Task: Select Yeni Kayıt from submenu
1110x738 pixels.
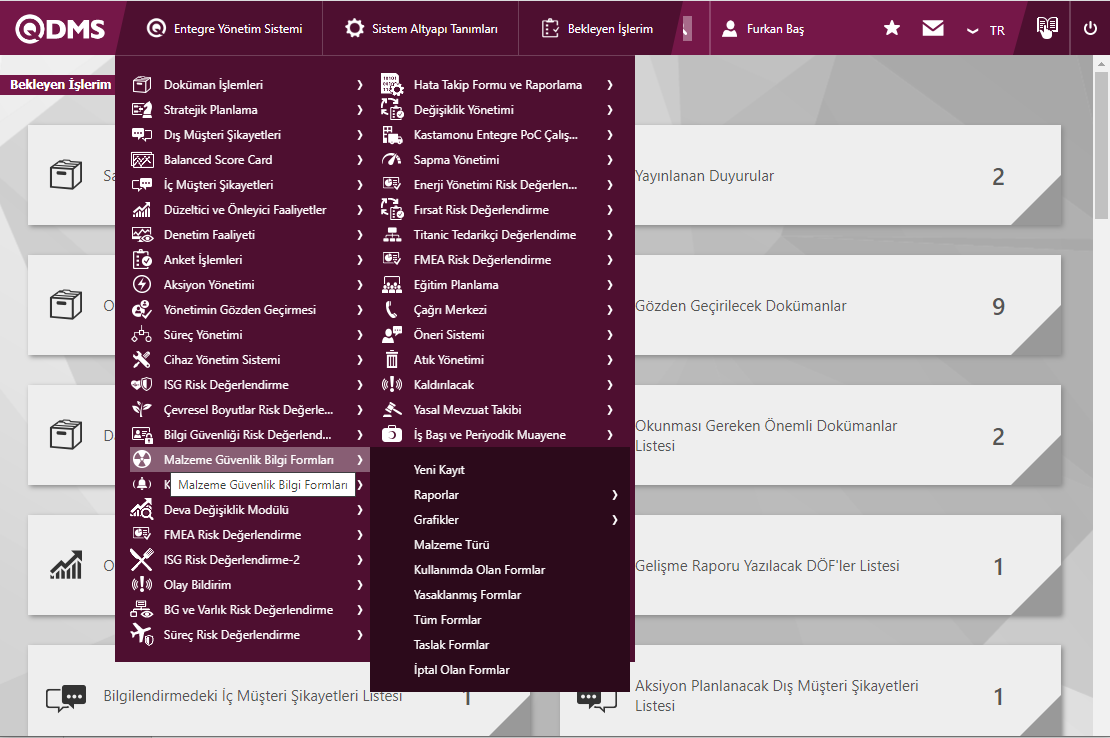Action: [439, 470]
